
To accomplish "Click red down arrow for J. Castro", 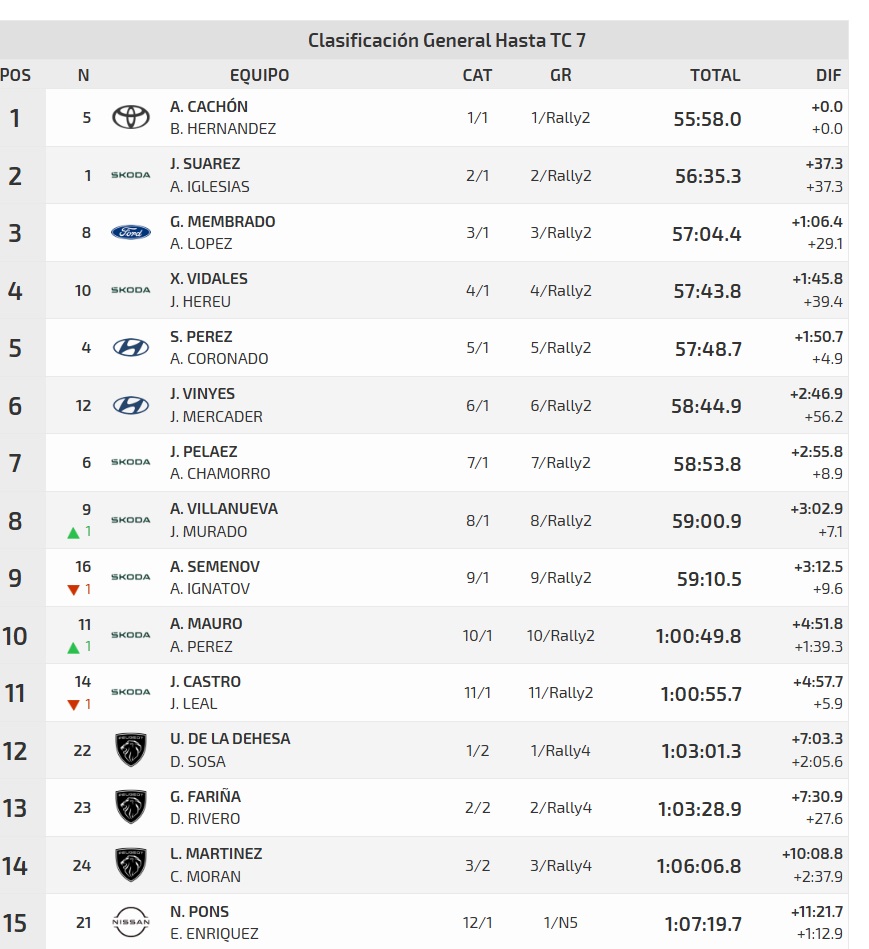I will (x=73, y=705).
